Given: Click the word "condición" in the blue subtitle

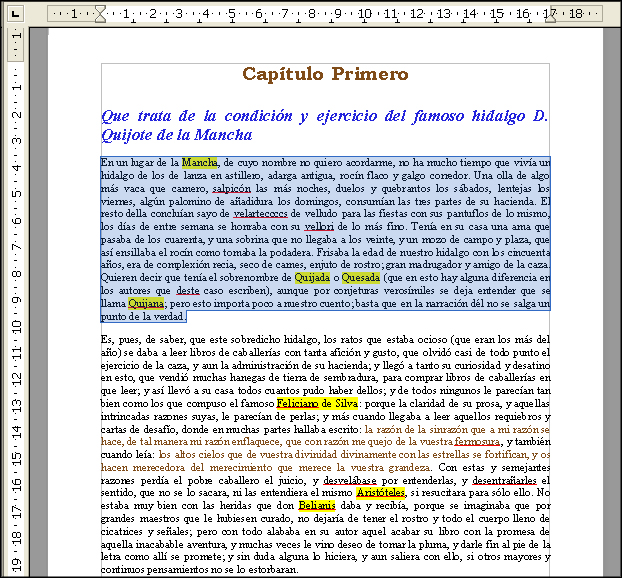Looking at the screenshot, I should coord(259,116).
